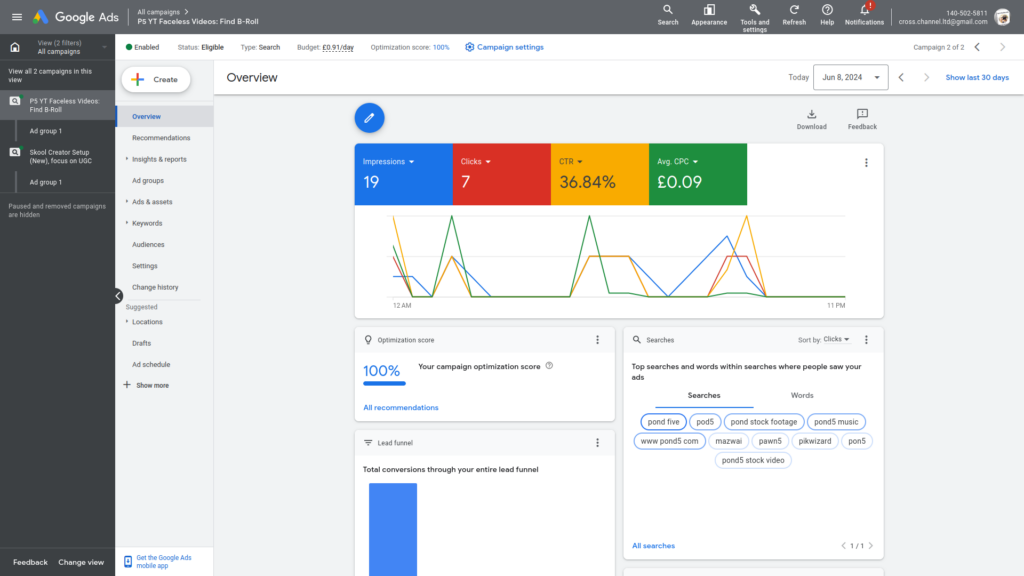Viewport: 1024px width, 576px height.
Task: Click the Refresh icon
Action: point(794,10)
